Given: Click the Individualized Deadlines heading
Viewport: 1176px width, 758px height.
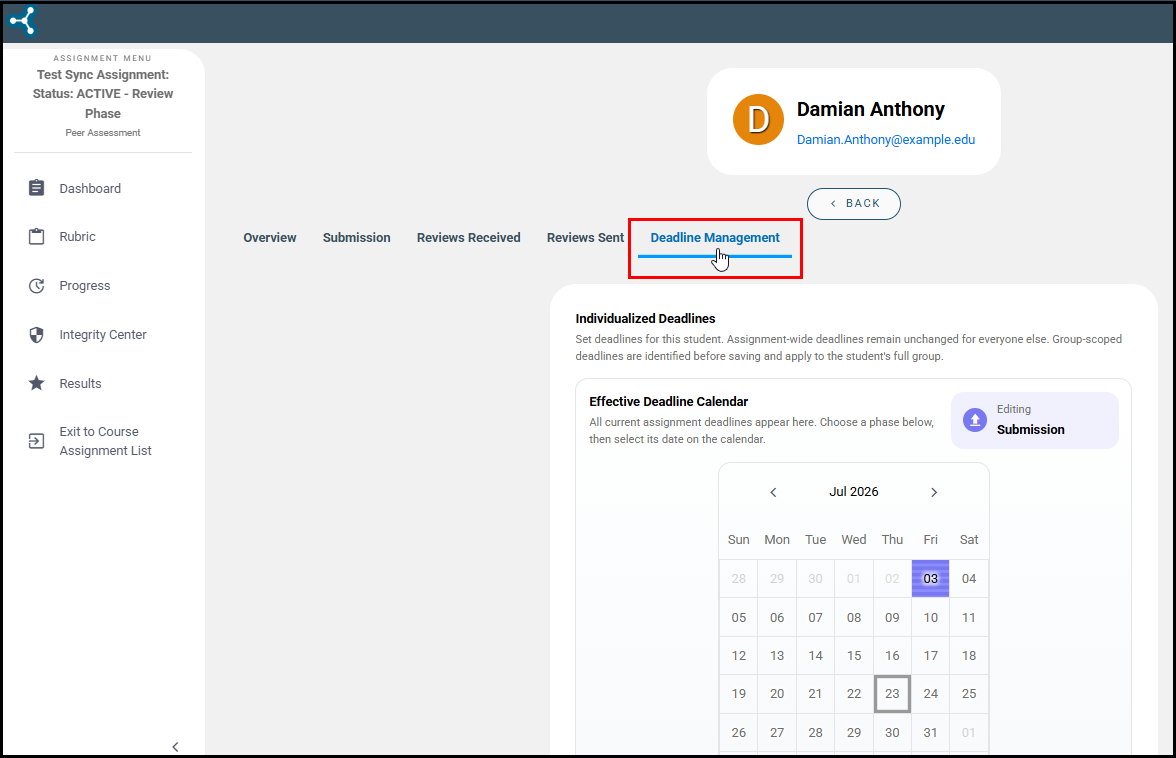Looking at the screenshot, I should coord(645,319).
